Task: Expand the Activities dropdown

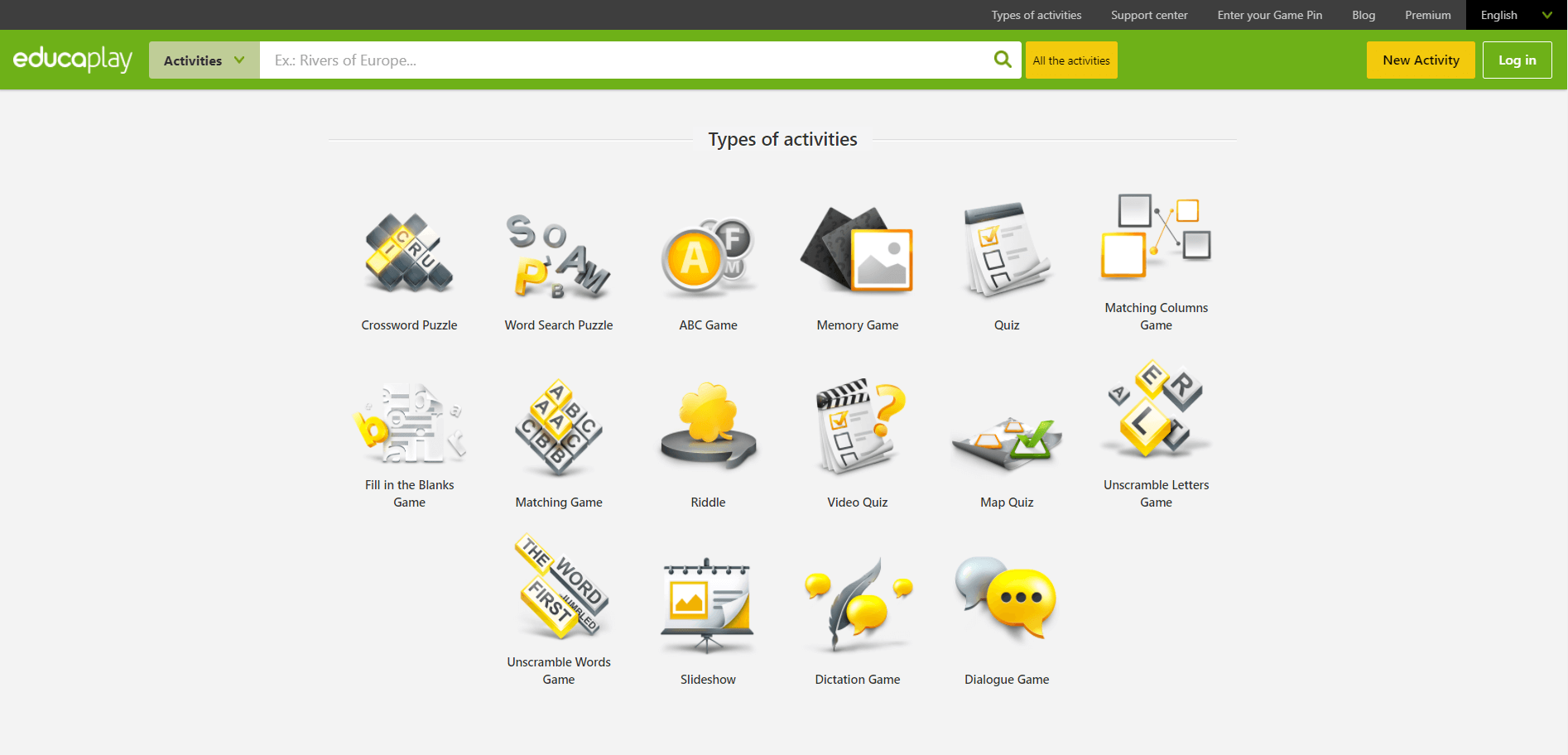Action: click(x=204, y=60)
